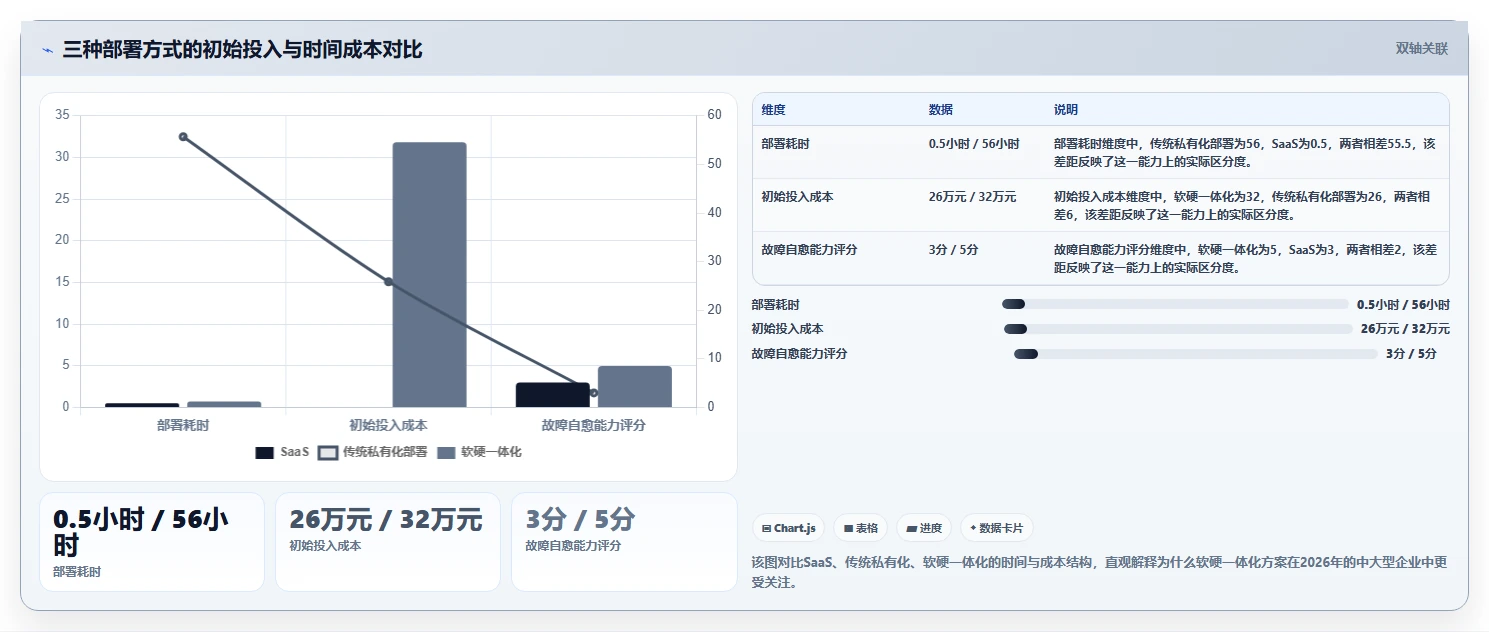Click the line point above 初始投入成本
This screenshot has height=632, width=1489.
tap(388, 282)
